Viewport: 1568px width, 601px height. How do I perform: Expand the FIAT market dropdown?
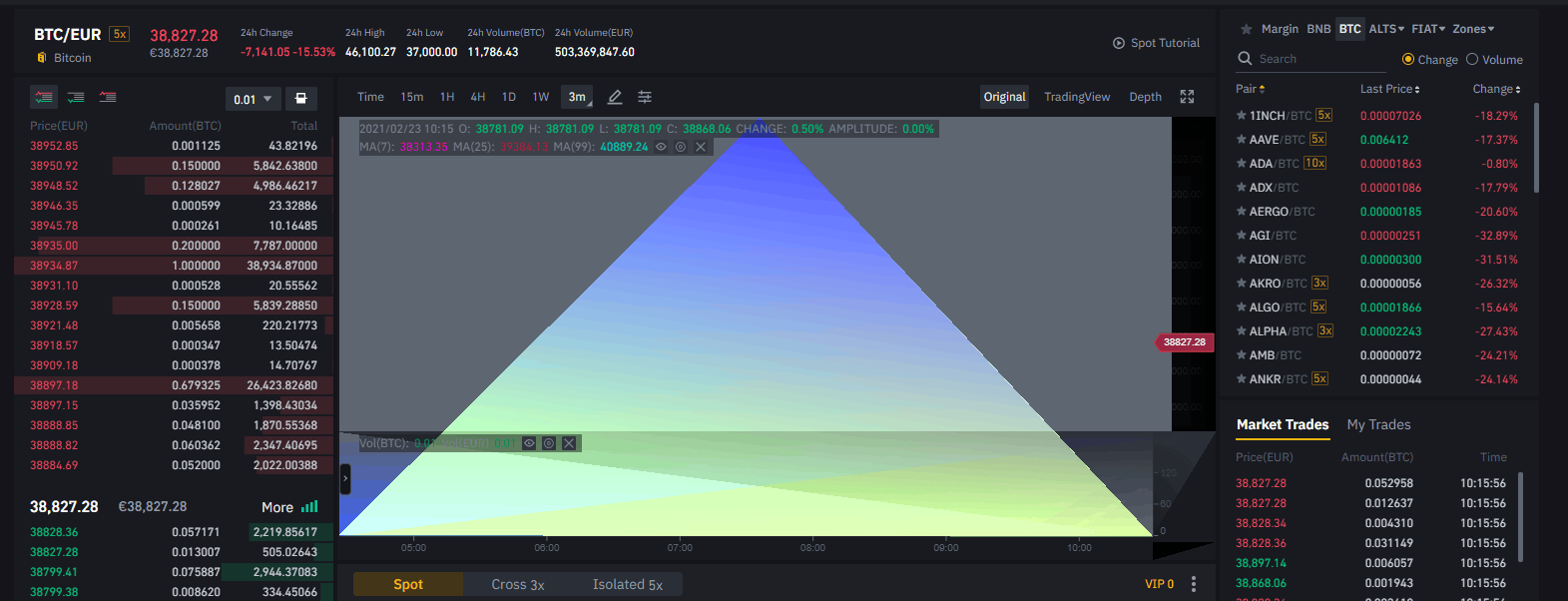tap(1428, 29)
